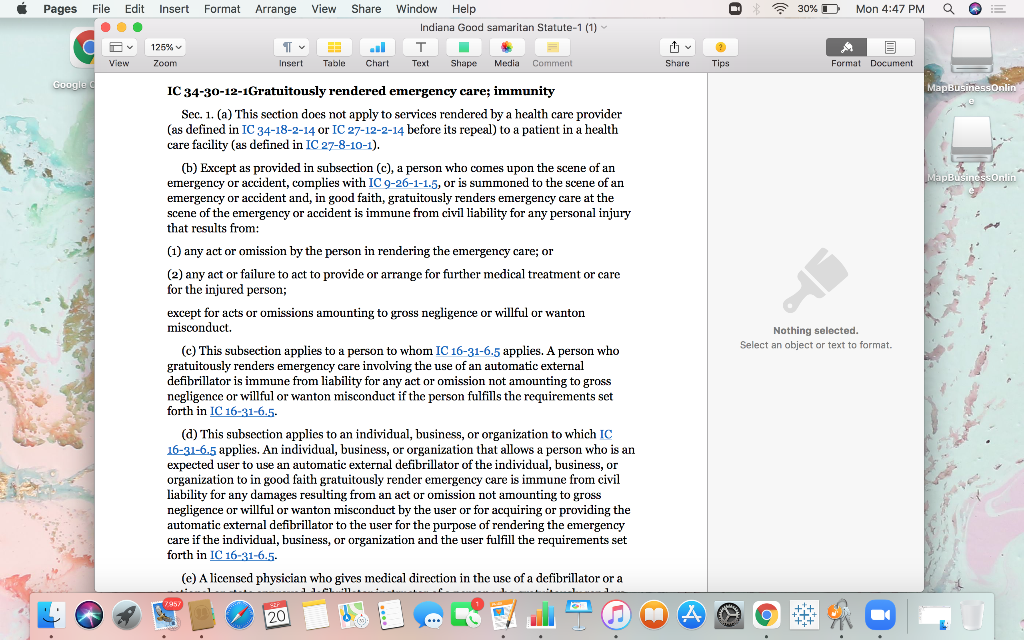Open the View menu in menu bar
This screenshot has height=640, width=1024.
tap(323, 8)
